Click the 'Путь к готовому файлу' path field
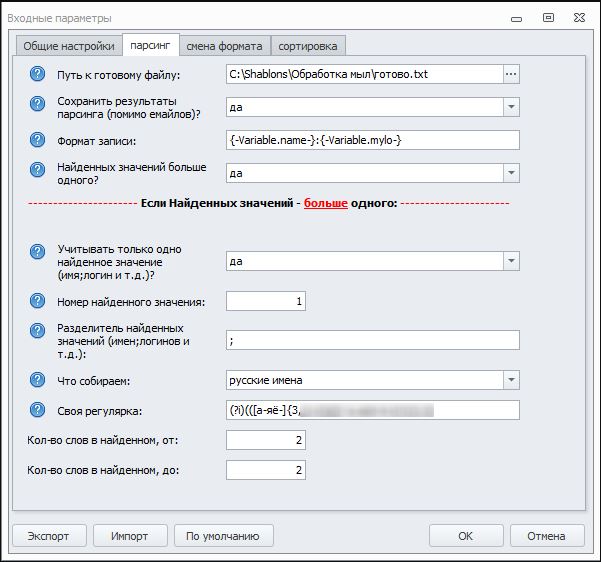 (x=364, y=74)
